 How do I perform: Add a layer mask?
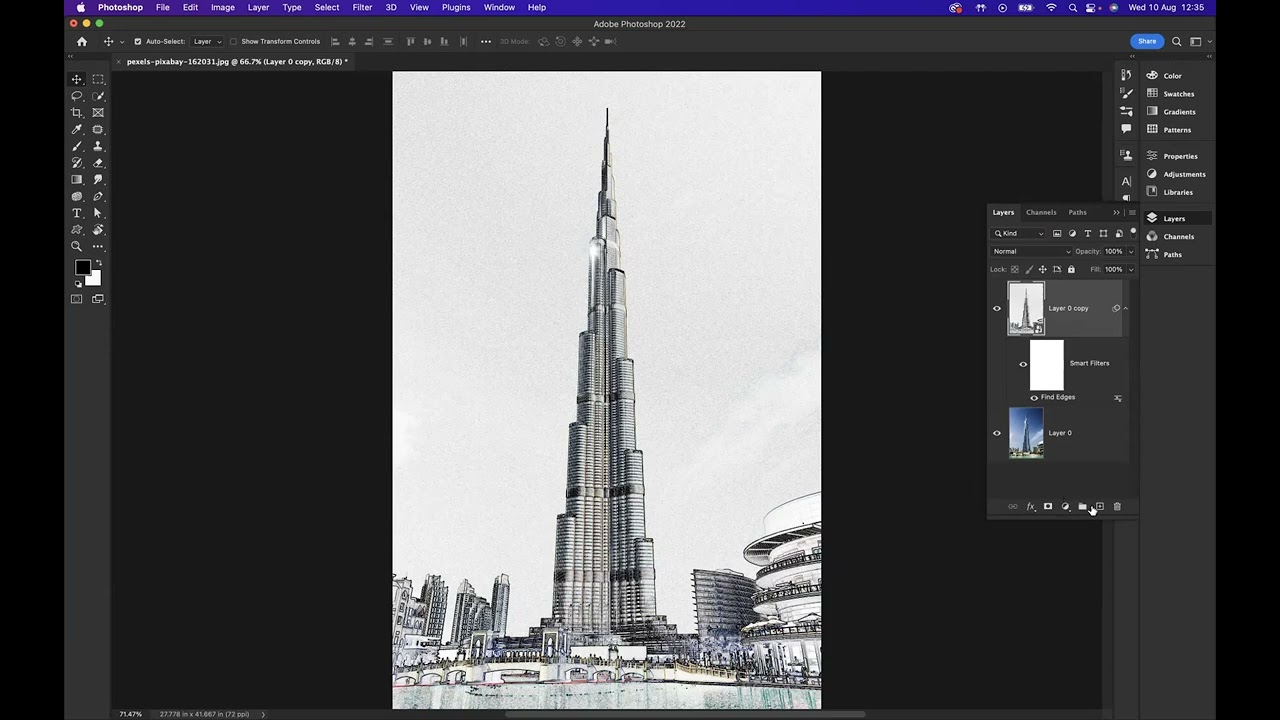coord(1048,507)
